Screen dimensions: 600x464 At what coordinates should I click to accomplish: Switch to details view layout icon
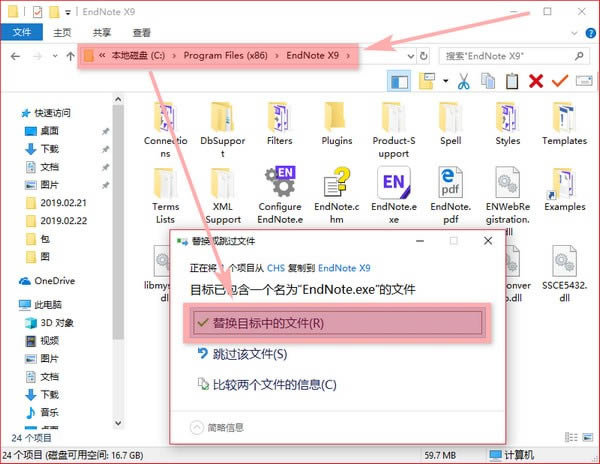point(571,437)
